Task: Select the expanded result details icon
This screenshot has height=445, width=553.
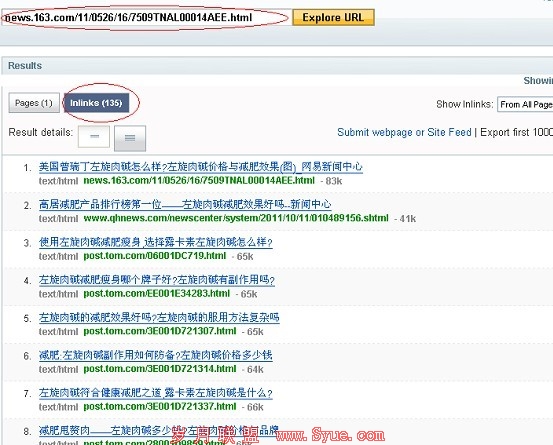Action: [x=130, y=138]
